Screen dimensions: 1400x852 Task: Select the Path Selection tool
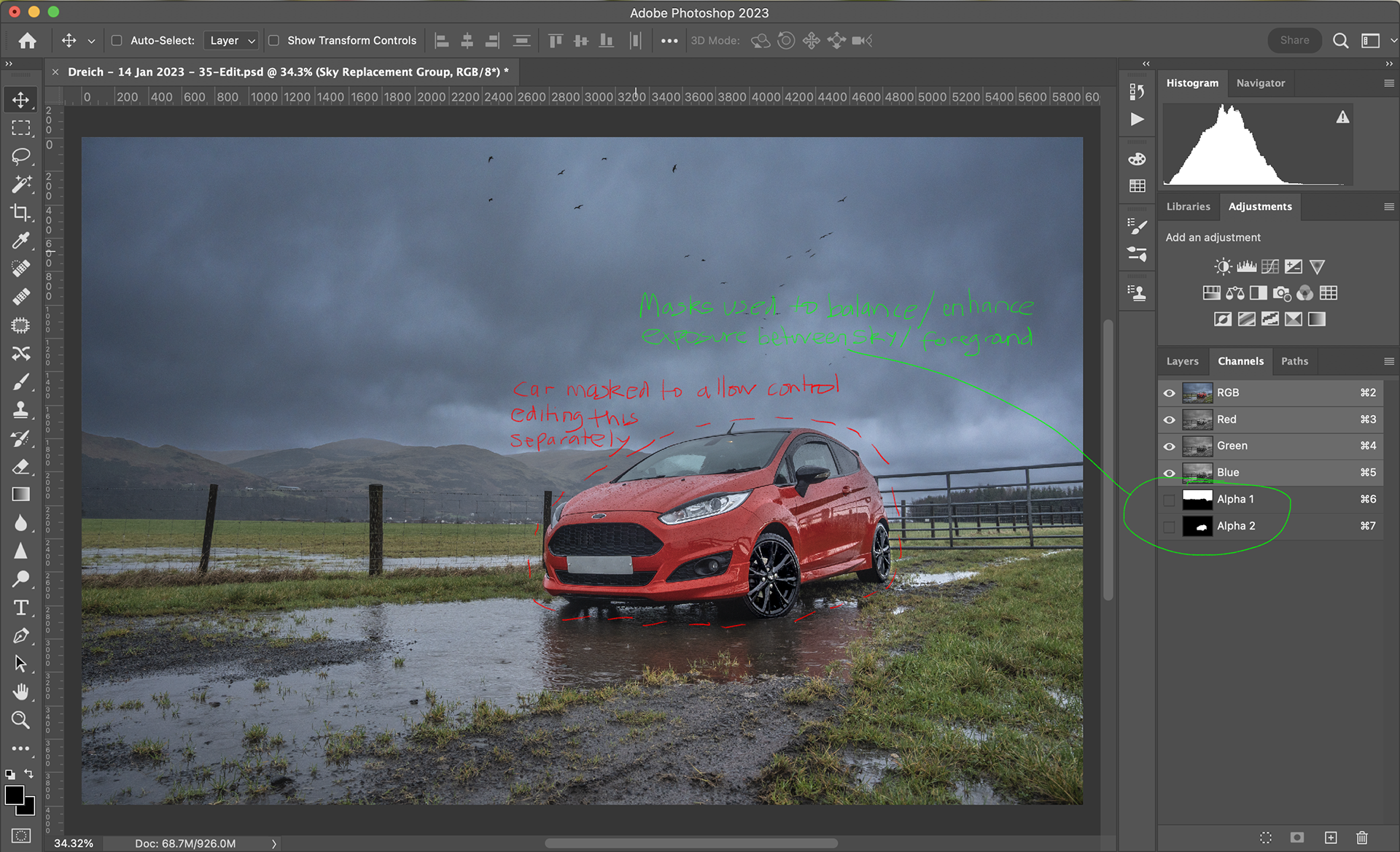pos(21,664)
